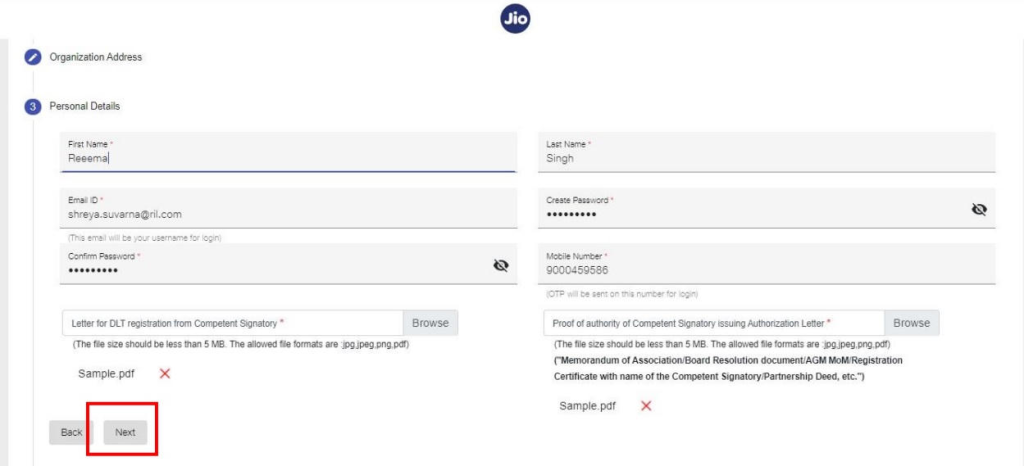Remove the authority proof Sample.pdf via red X
Image resolution: width=1024 pixels, height=466 pixels.
646,406
